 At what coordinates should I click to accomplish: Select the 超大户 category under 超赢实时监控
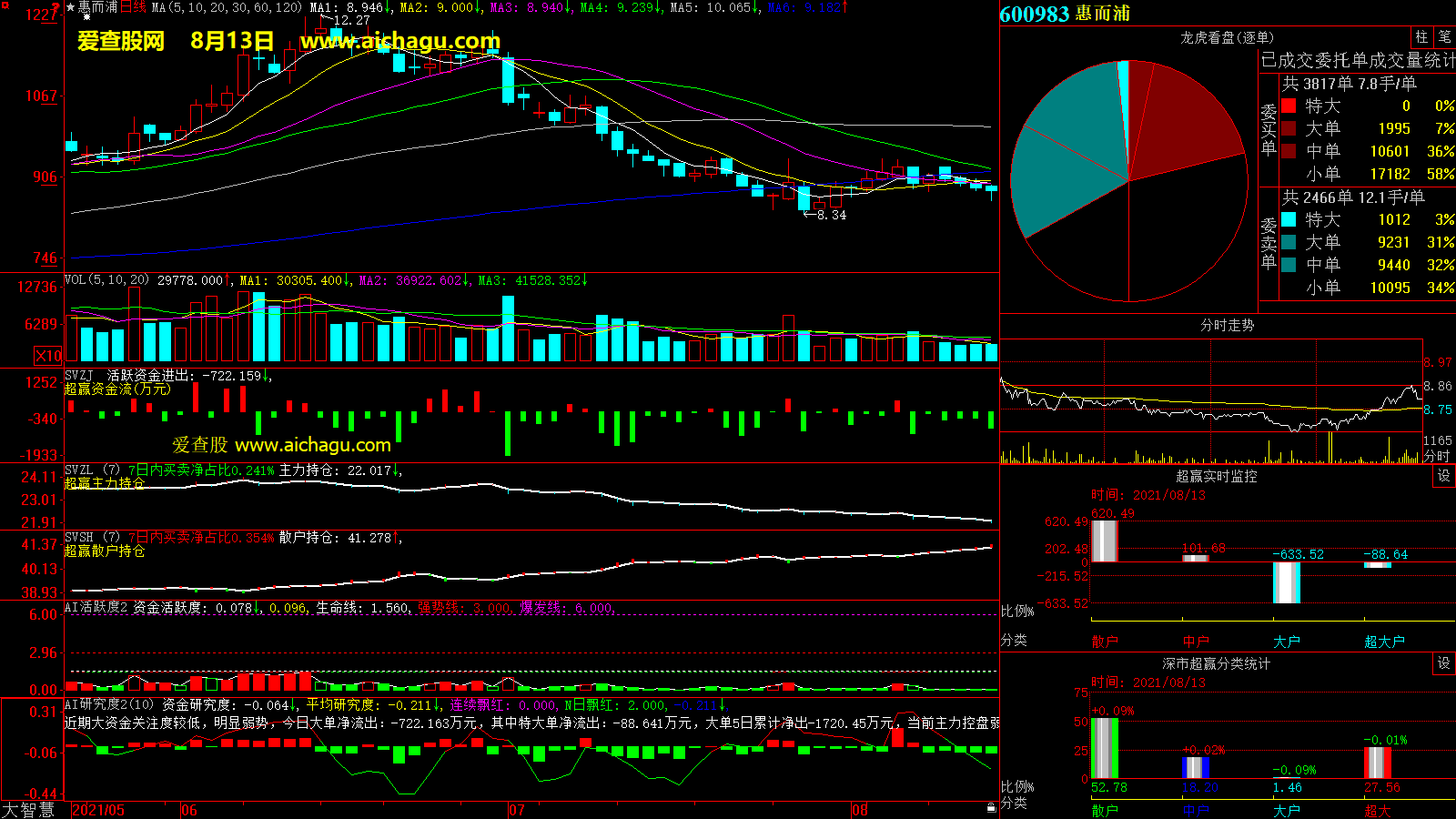pyautogui.click(x=1384, y=642)
